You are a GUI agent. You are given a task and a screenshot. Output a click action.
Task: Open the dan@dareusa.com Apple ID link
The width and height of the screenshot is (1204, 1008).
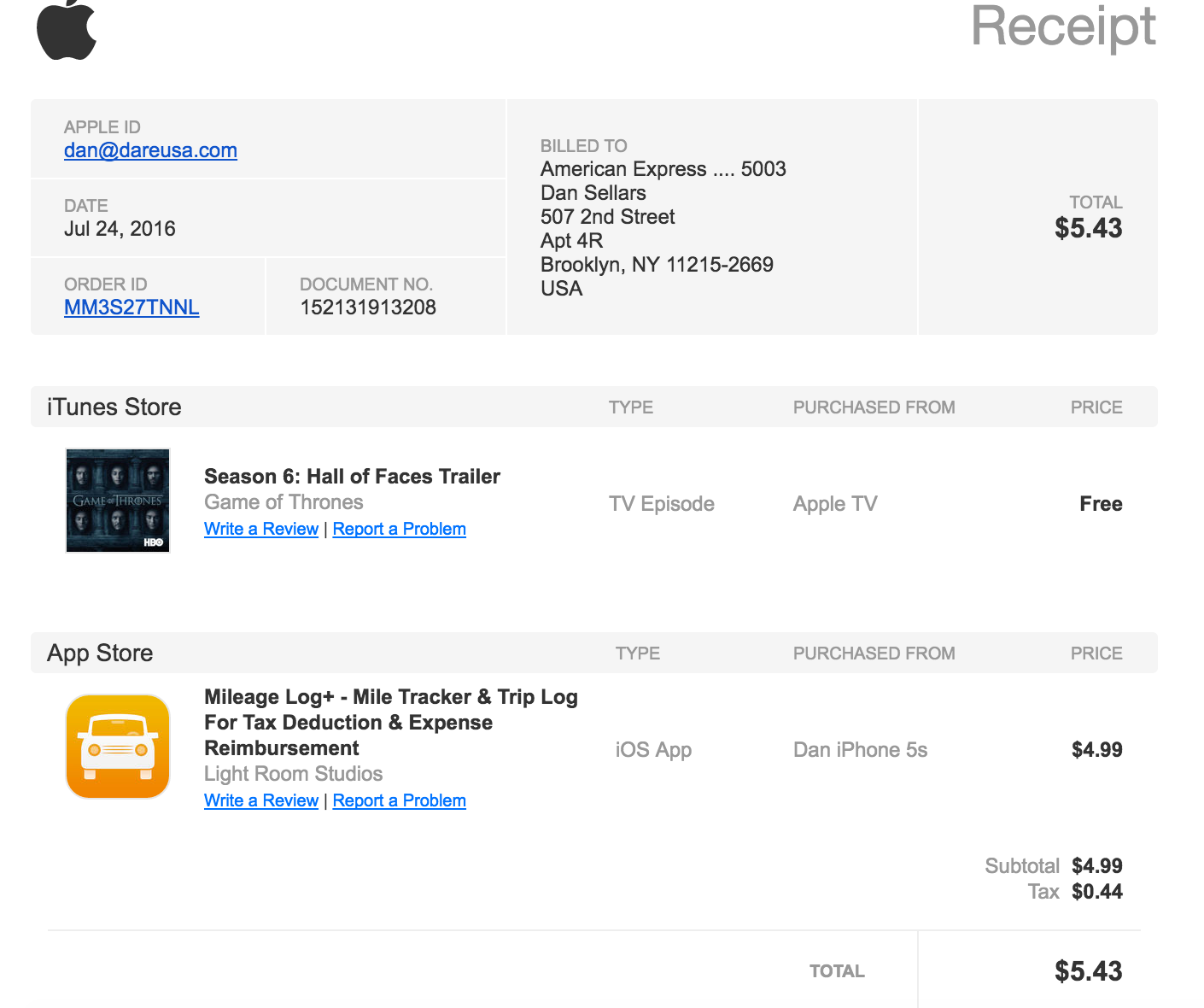point(150,150)
